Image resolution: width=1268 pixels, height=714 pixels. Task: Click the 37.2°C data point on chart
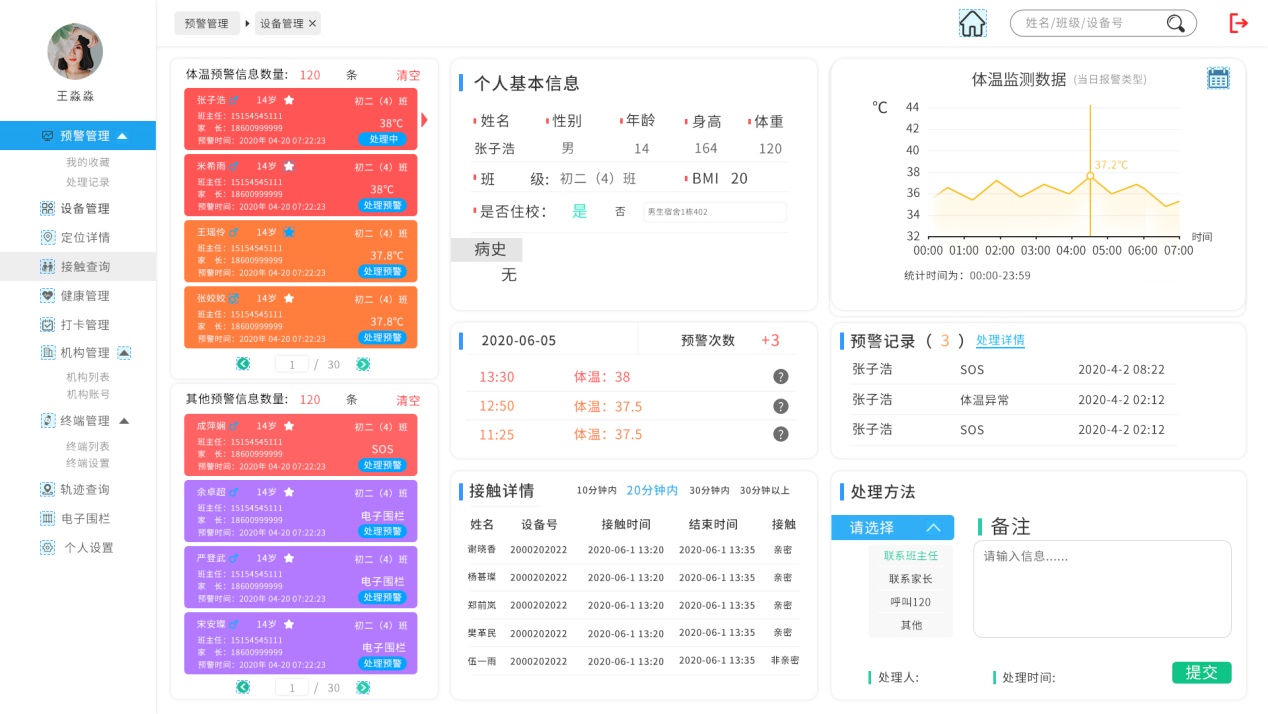[x=1090, y=176]
